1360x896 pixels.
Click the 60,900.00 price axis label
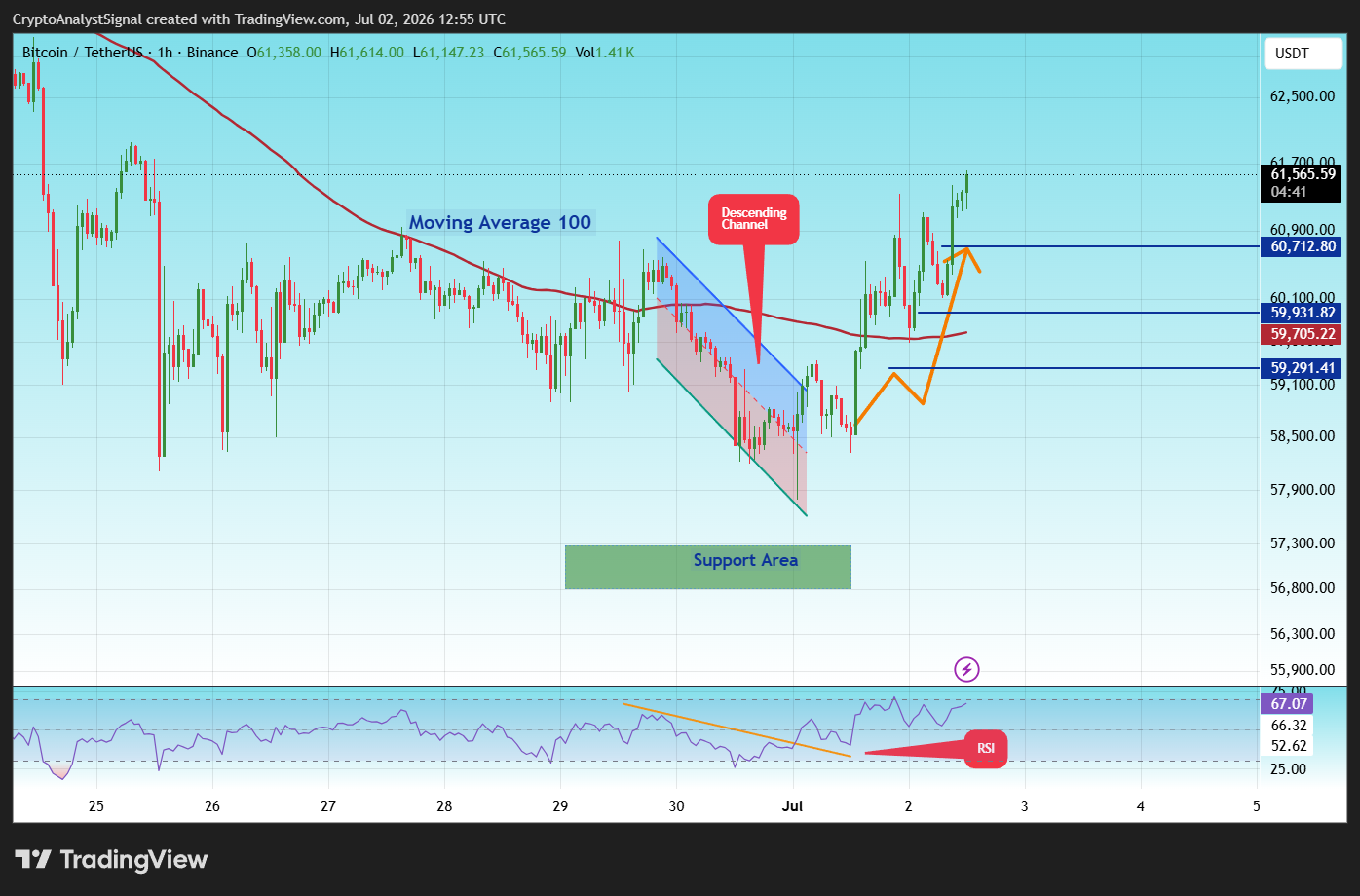(x=1302, y=230)
